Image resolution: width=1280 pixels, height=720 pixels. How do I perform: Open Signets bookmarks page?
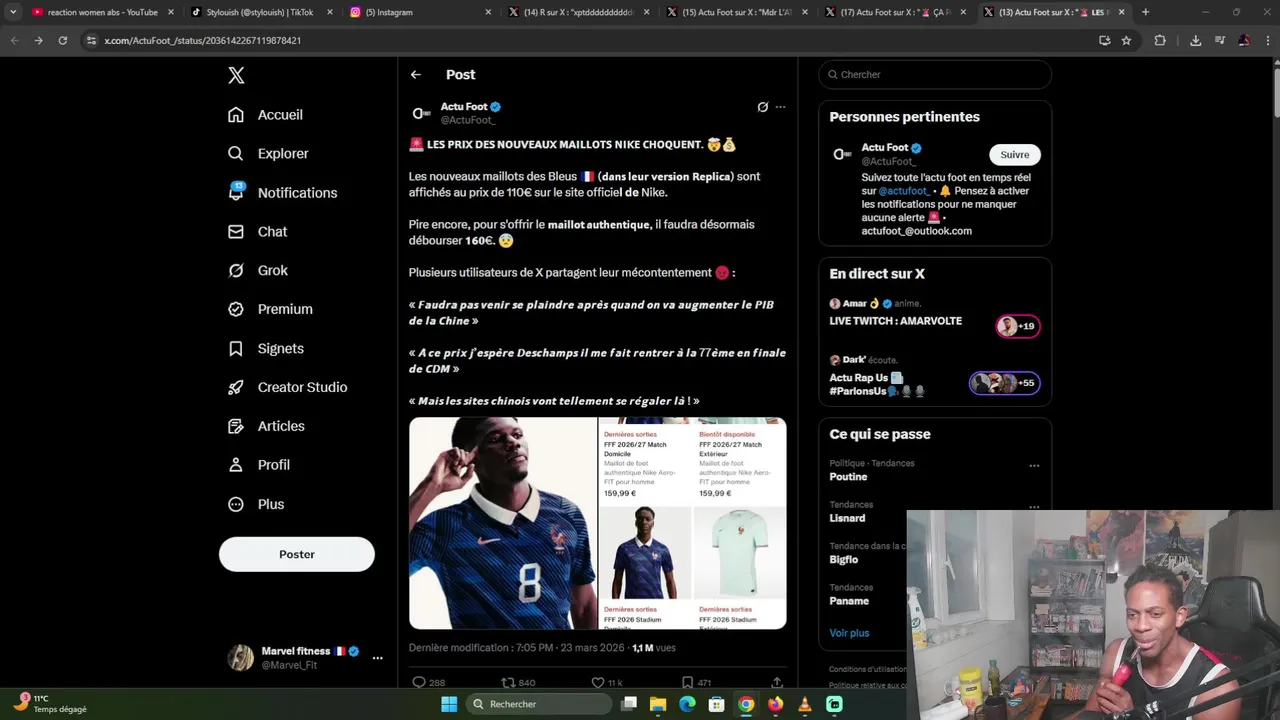[x=265, y=348]
